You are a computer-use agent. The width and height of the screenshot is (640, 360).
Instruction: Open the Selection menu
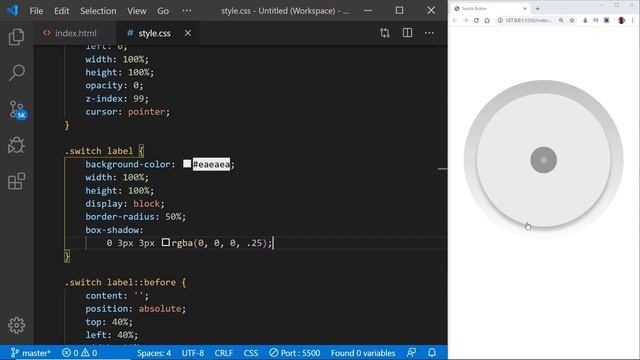tap(98, 11)
